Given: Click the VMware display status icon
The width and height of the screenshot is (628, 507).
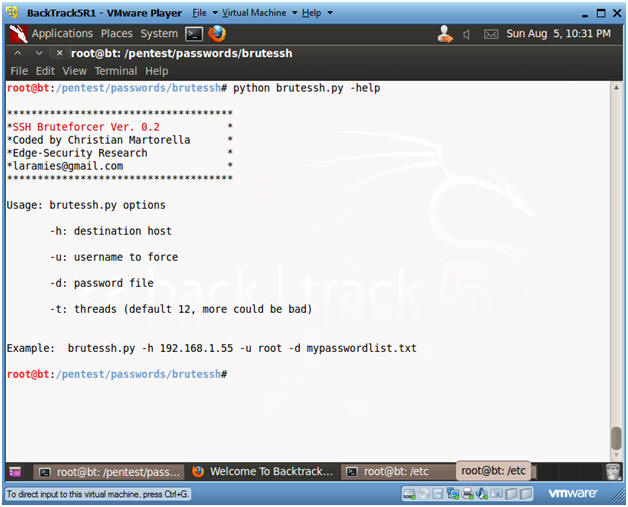Looking at the screenshot, I should pyautogui.click(x=497, y=494).
